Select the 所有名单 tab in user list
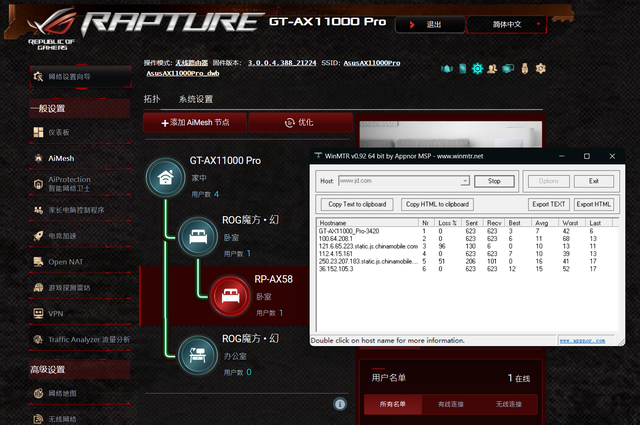This screenshot has width=640, height=425. pos(393,404)
